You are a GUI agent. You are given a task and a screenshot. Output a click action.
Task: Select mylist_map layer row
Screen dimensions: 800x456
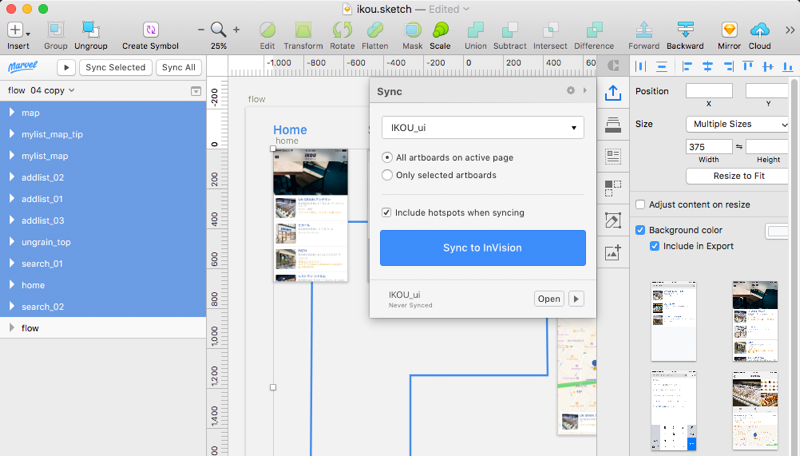click(x=103, y=156)
